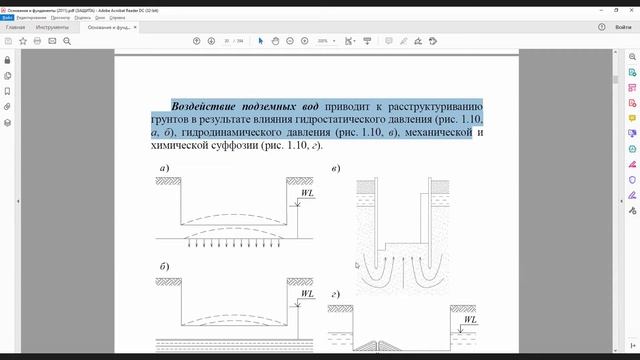Switch to the Главная tab

click(x=15, y=27)
